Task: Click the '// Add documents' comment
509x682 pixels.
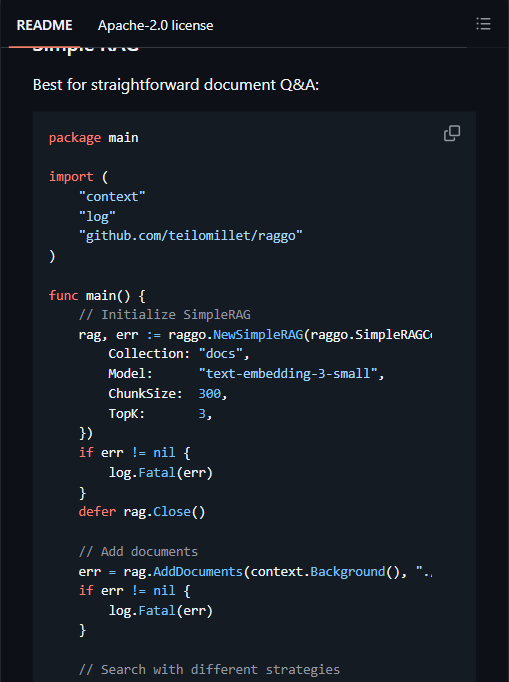Action: pyautogui.click(x=138, y=552)
